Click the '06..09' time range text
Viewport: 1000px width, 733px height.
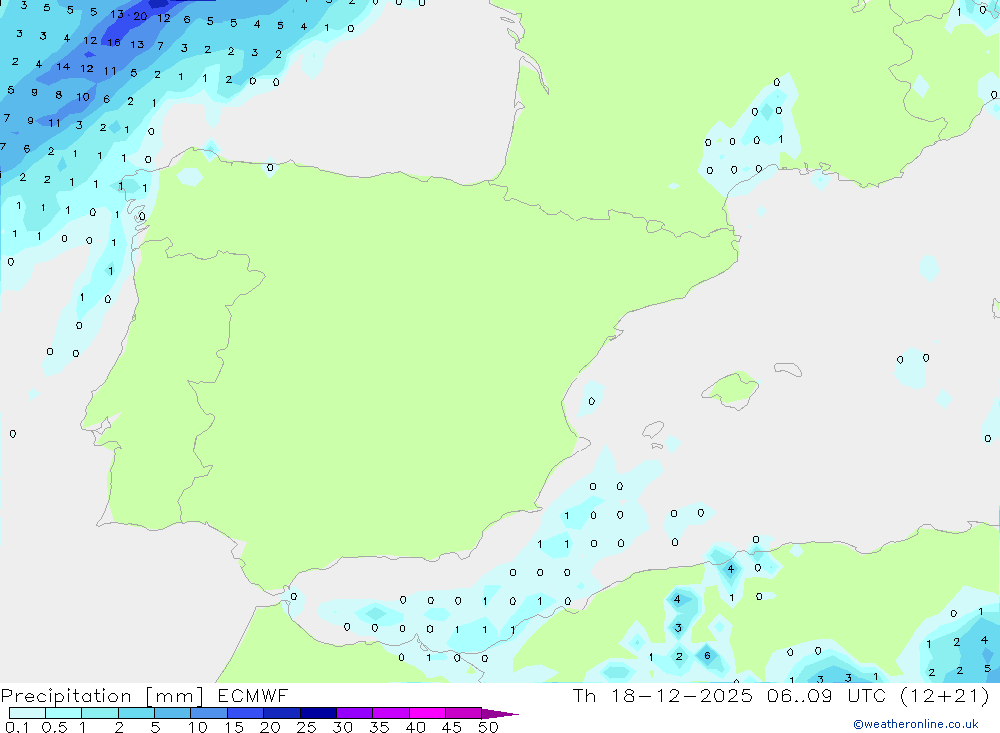tap(800, 695)
